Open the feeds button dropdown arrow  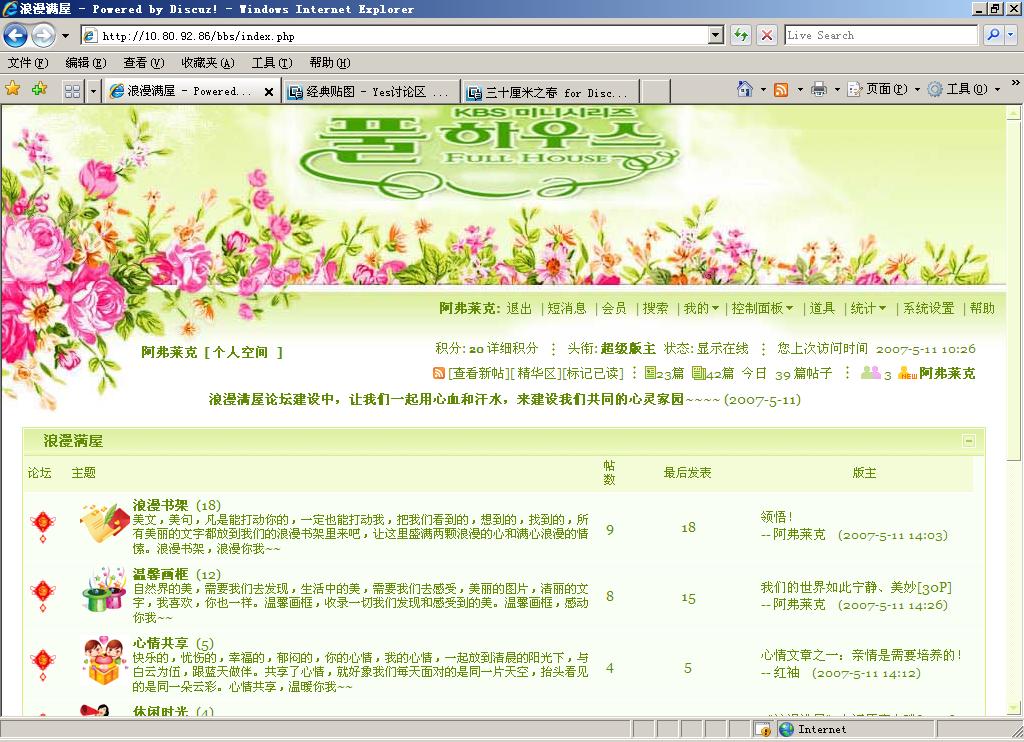tap(800, 89)
